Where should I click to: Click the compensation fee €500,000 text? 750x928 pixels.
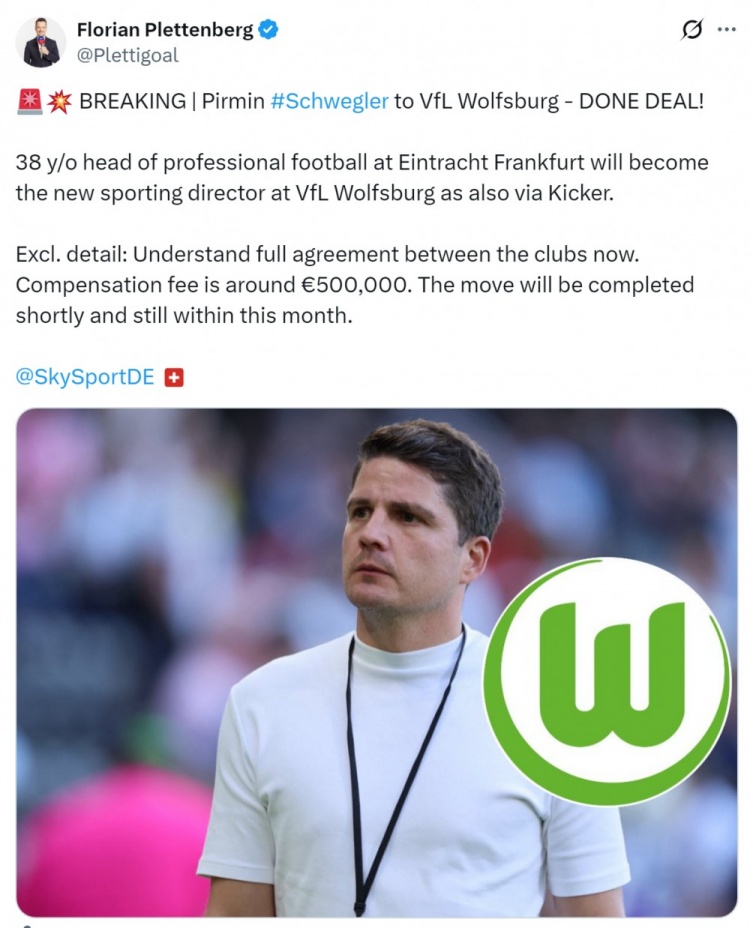[213, 285]
